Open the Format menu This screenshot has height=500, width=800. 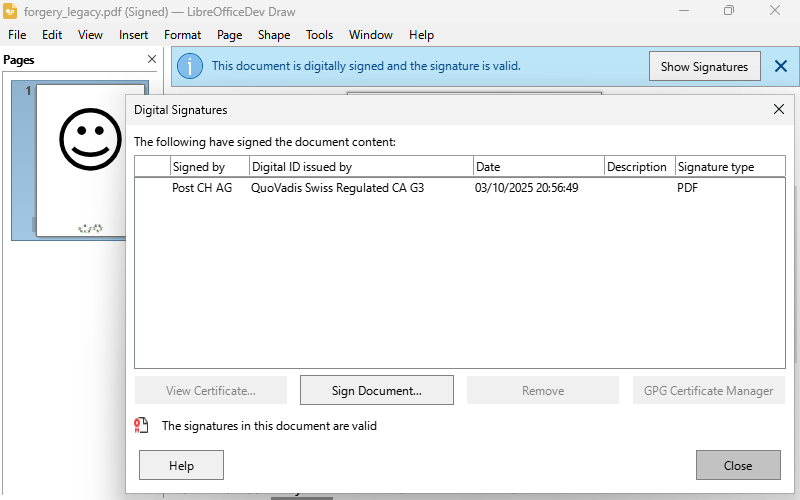click(x=182, y=35)
